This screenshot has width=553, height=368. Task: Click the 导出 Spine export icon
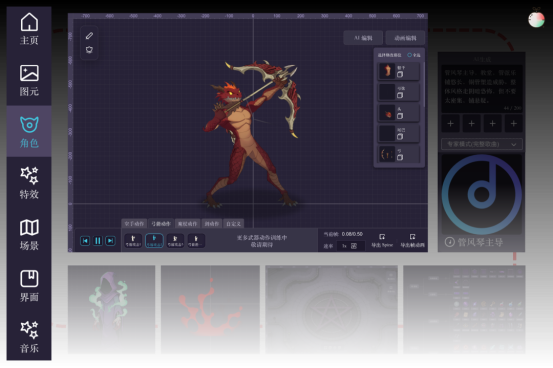(x=382, y=237)
